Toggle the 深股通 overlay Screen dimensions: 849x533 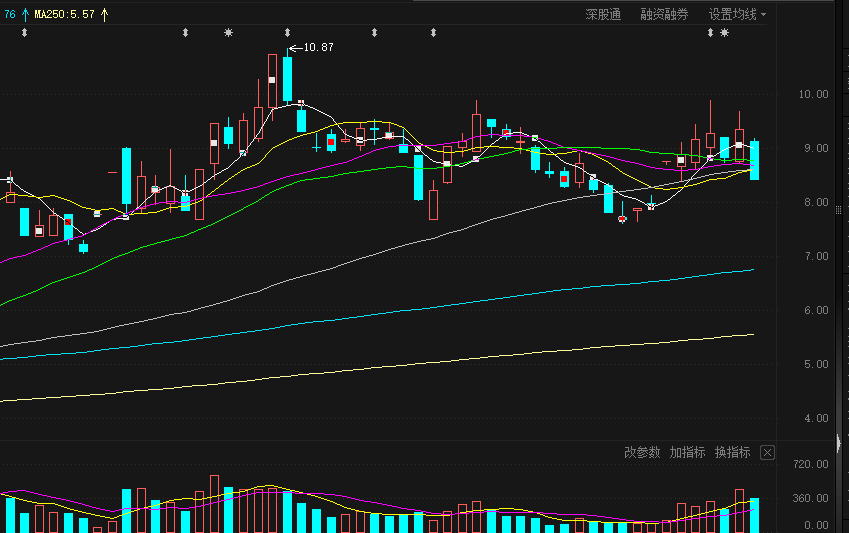coord(603,15)
